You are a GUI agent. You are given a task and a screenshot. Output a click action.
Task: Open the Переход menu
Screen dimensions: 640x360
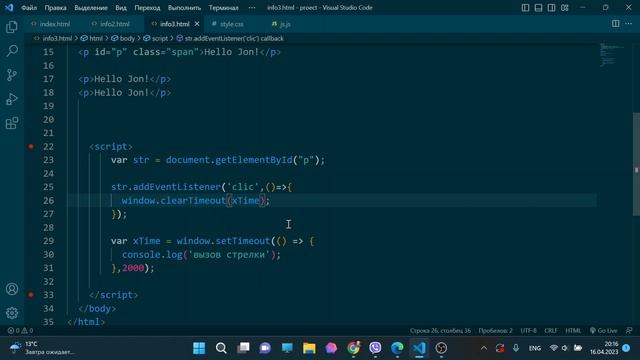tap(147, 7)
